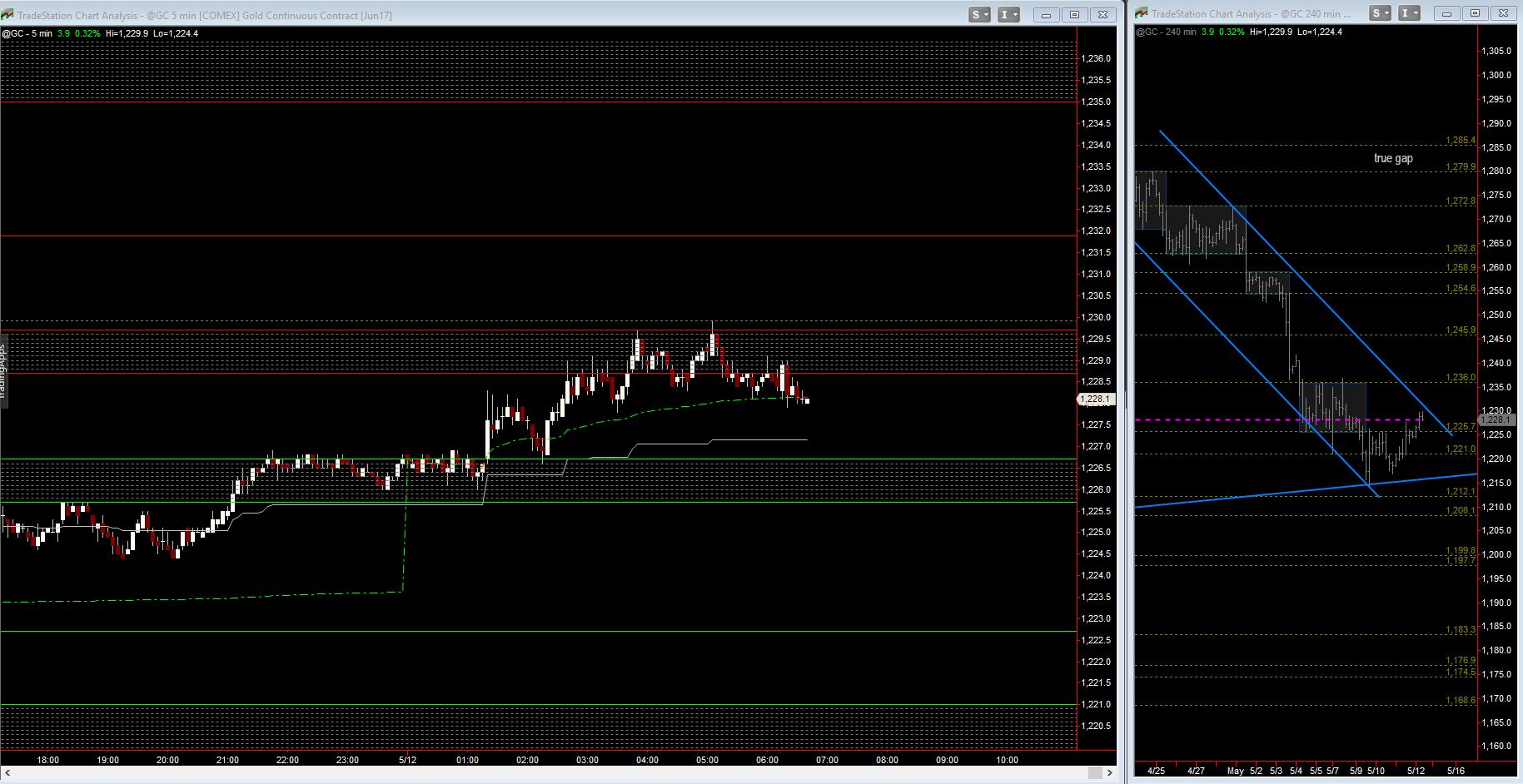Click the 18:00 time axis label
This screenshot has height=784, width=1523.
point(48,760)
